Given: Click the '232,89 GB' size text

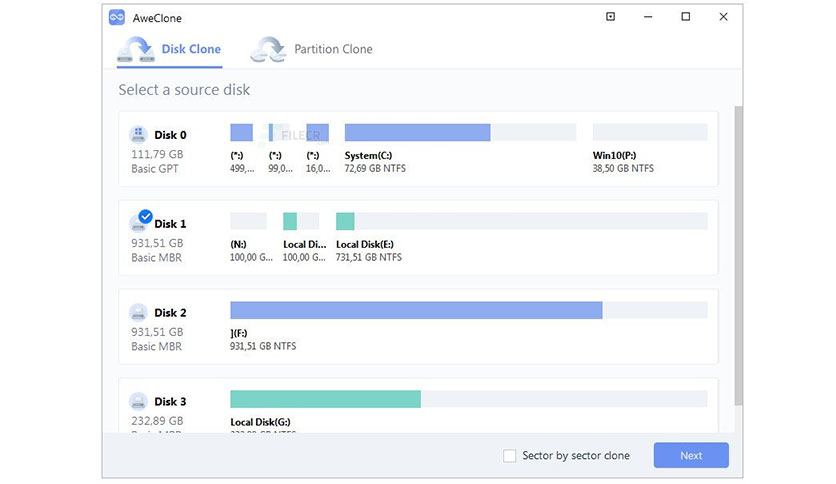Looking at the screenshot, I should pyautogui.click(x=157, y=421).
